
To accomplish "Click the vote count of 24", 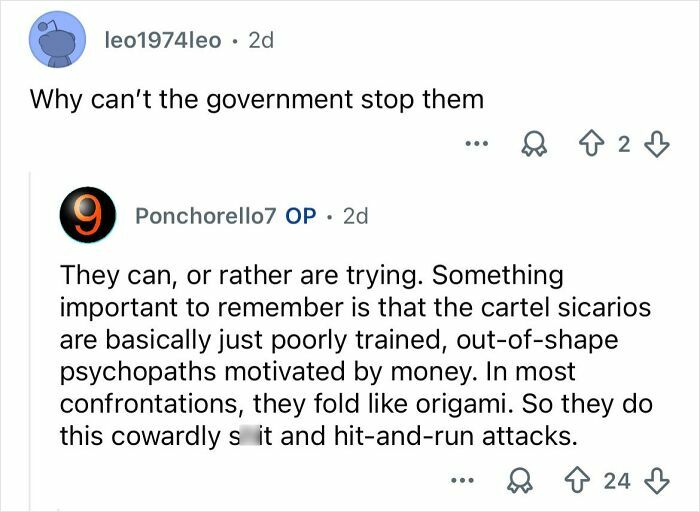I will click(618, 480).
